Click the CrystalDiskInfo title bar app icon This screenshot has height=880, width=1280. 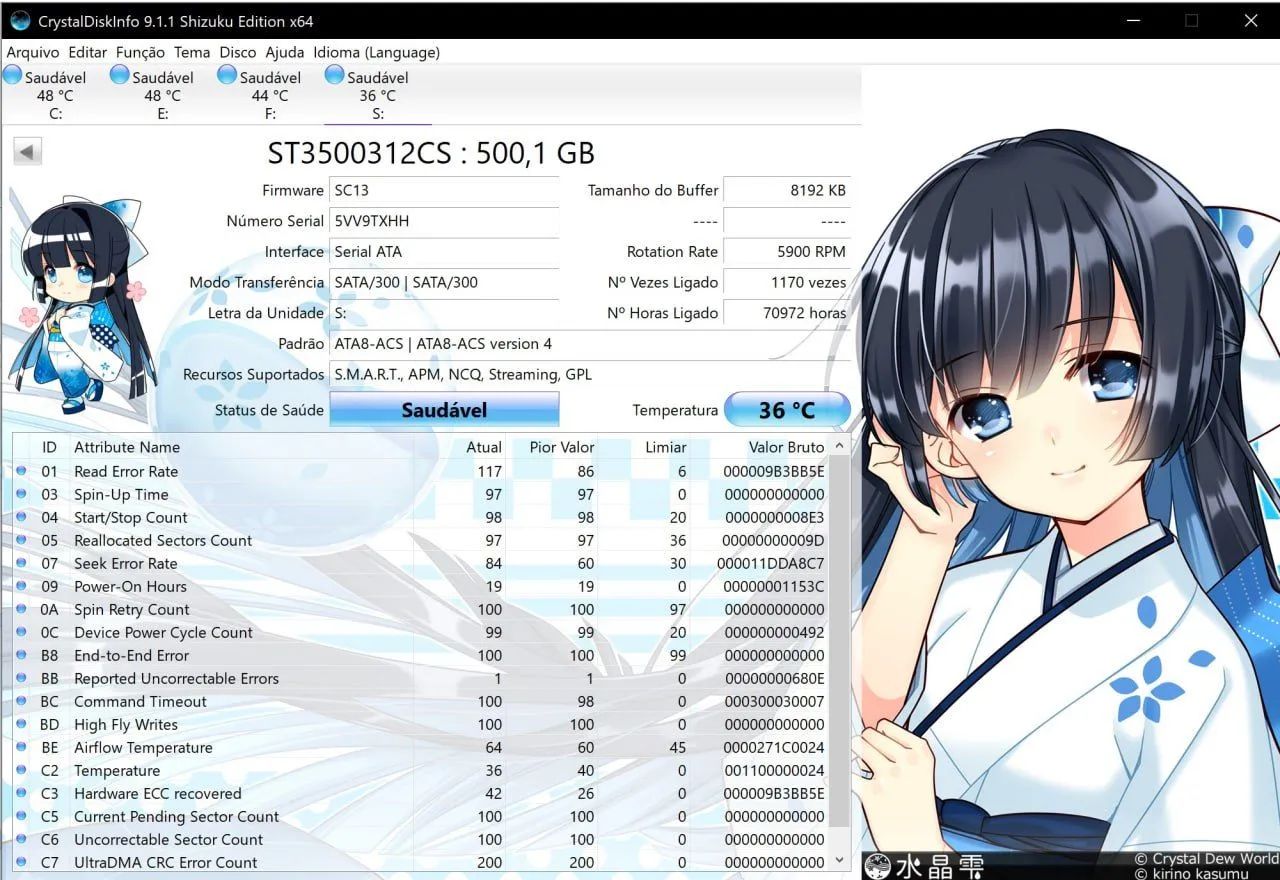pyautogui.click(x=19, y=20)
